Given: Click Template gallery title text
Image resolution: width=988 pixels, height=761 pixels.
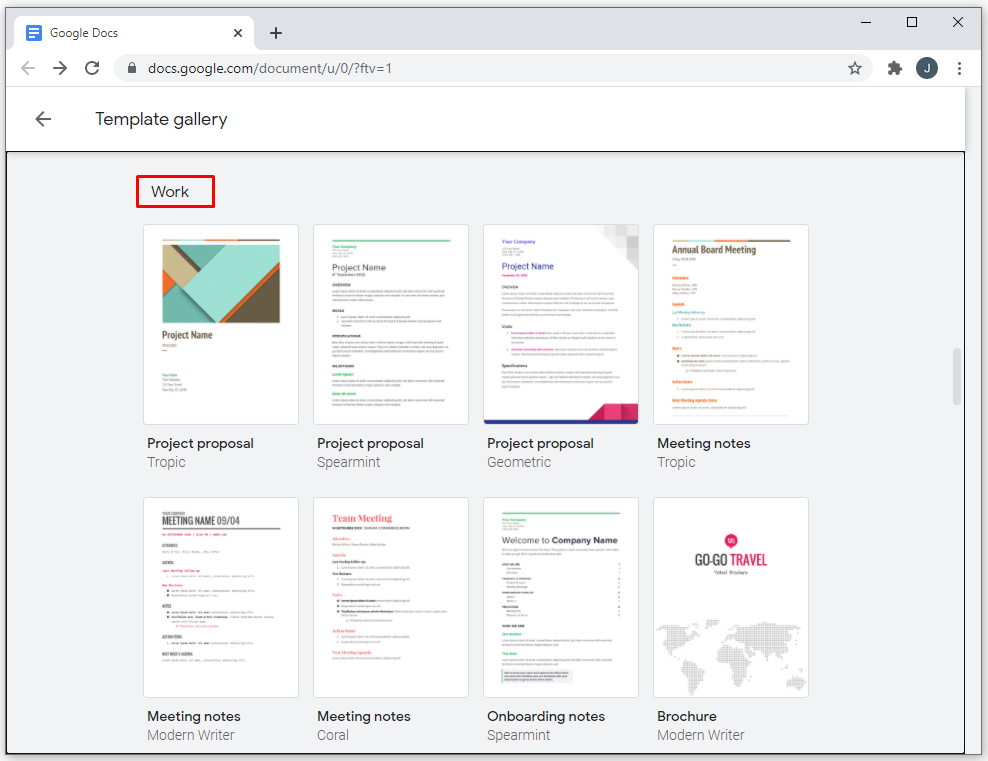Looking at the screenshot, I should [x=161, y=119].
